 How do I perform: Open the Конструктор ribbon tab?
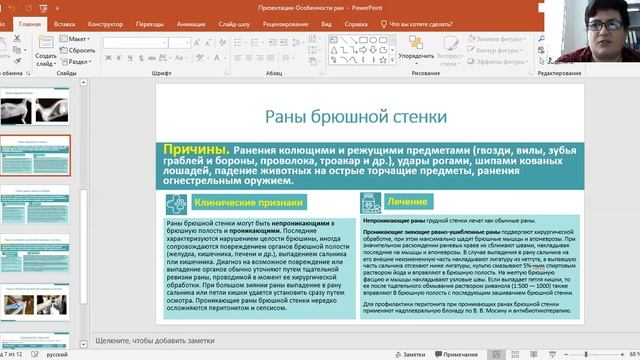point(105,24)
